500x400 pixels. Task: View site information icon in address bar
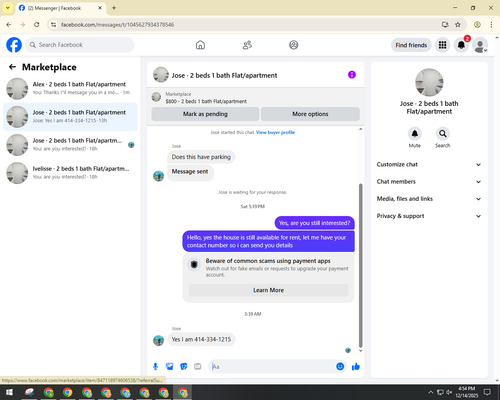click(x=53, y=25)
